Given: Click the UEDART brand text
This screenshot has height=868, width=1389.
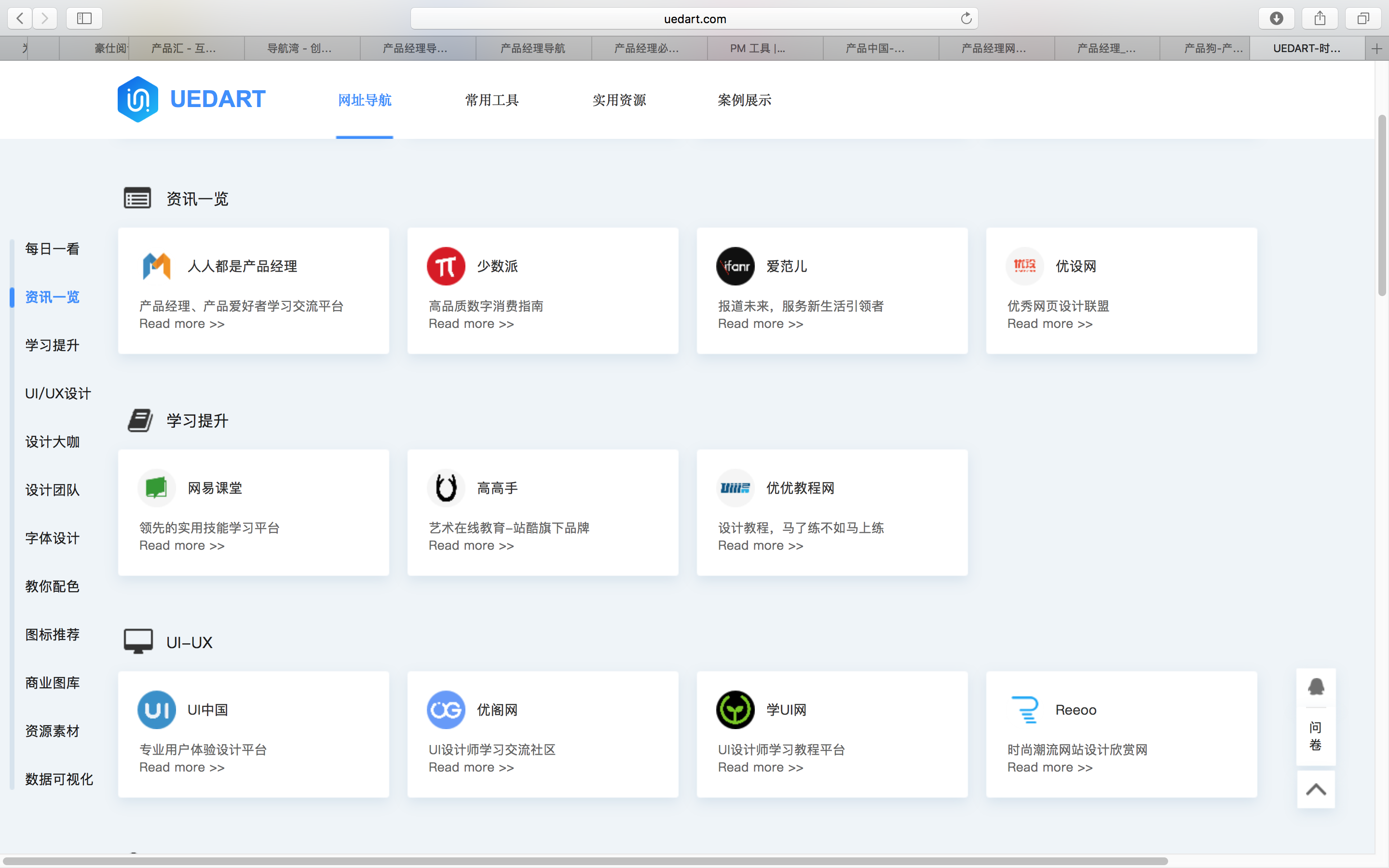Looking at the screenshot, I should (218, 99).
